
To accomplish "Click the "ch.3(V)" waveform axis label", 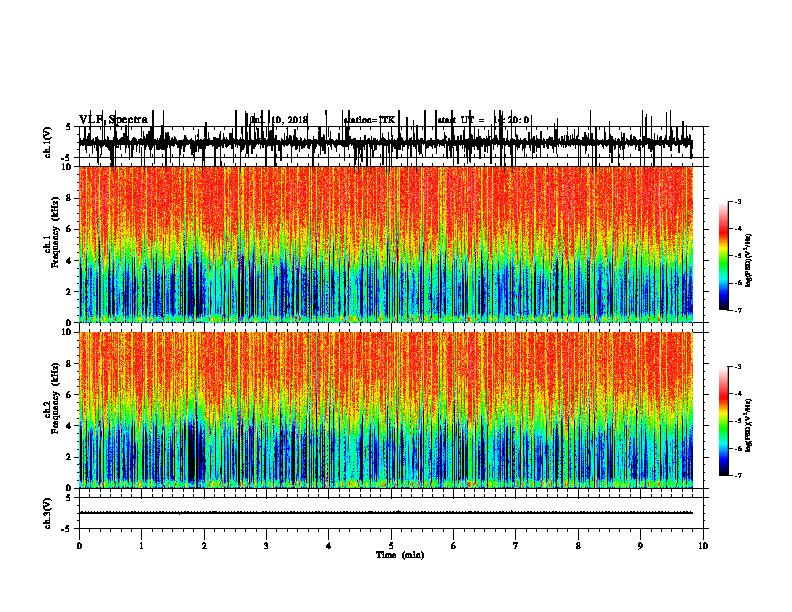I will (48, 513).
